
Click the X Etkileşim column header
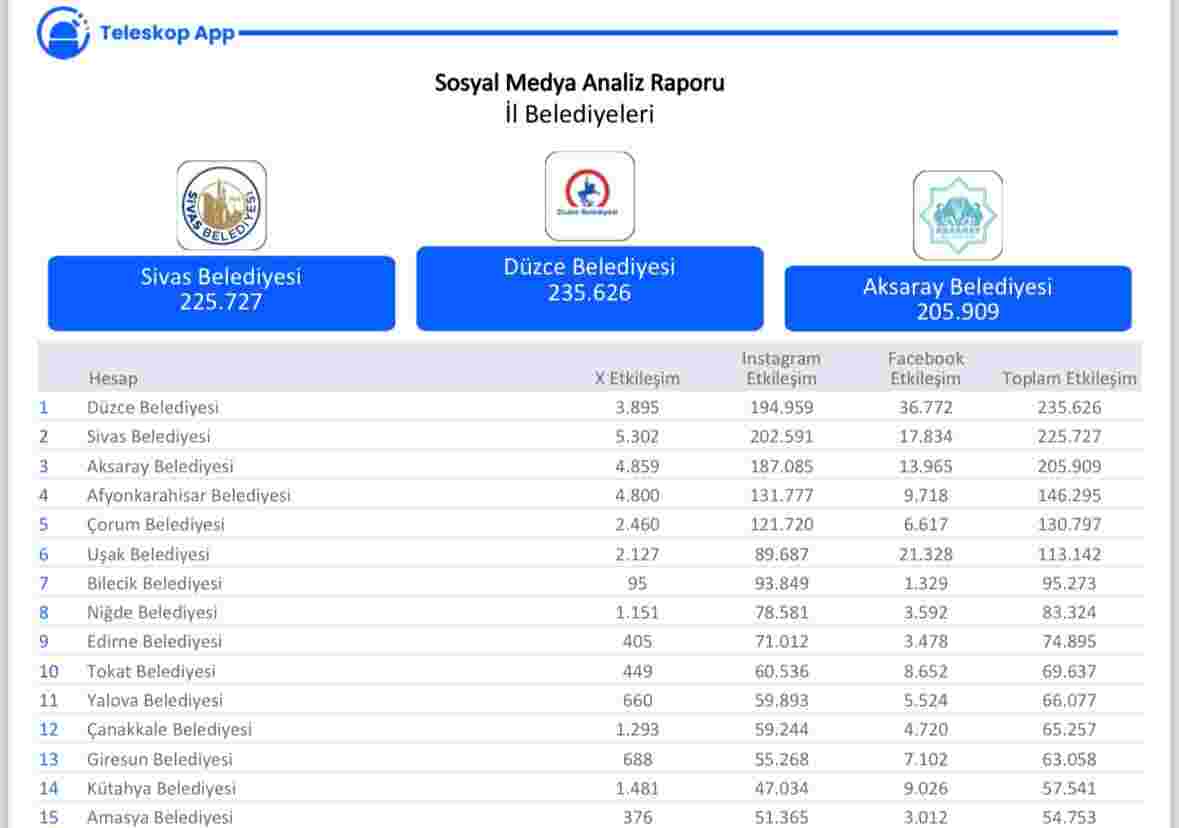point(637,378)
